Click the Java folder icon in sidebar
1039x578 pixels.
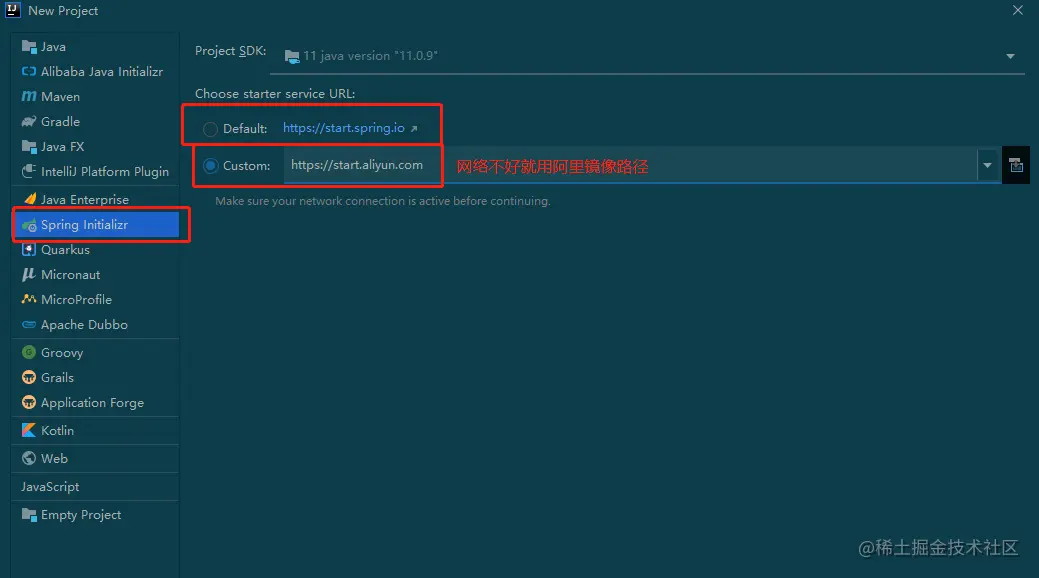28,46
